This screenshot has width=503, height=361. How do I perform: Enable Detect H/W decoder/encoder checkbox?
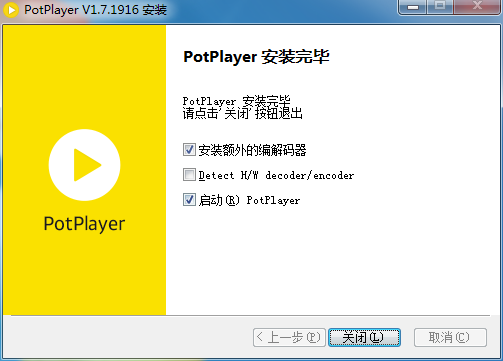tap(189, 175)
